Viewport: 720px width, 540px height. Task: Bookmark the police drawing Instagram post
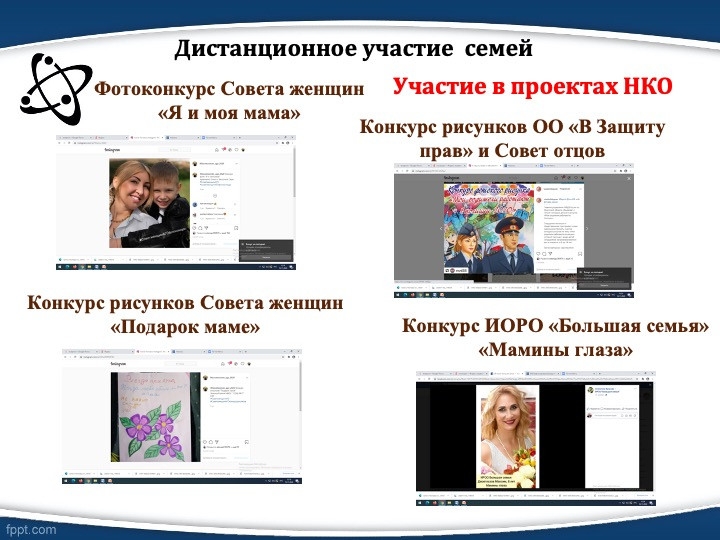[x=580, y=253]
